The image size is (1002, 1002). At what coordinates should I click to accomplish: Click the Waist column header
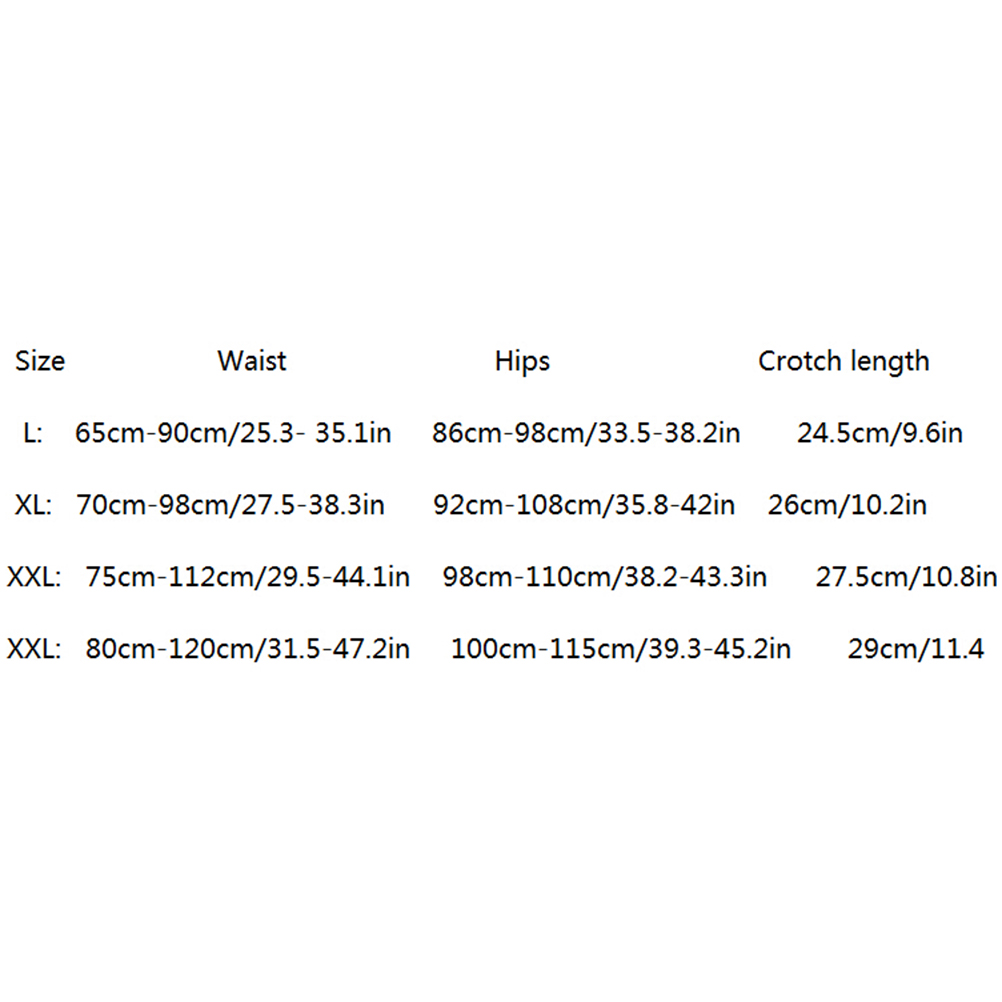252,361
